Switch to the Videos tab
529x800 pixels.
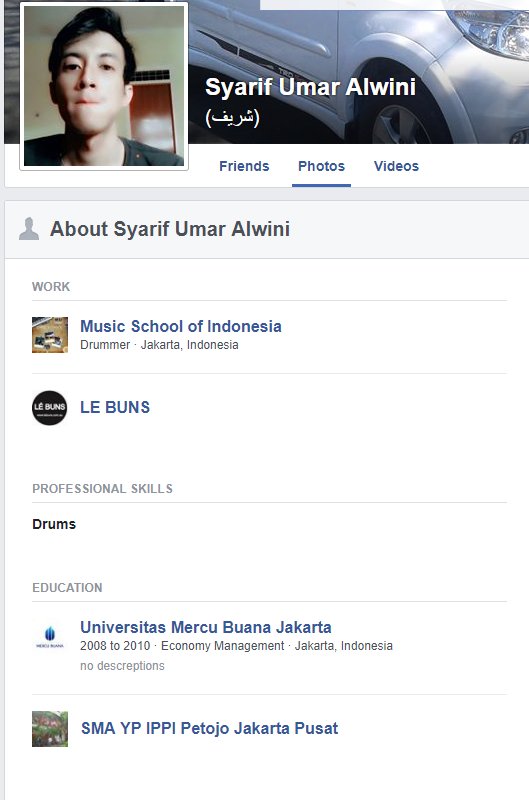pyautogui.click(x=396, y=166)
